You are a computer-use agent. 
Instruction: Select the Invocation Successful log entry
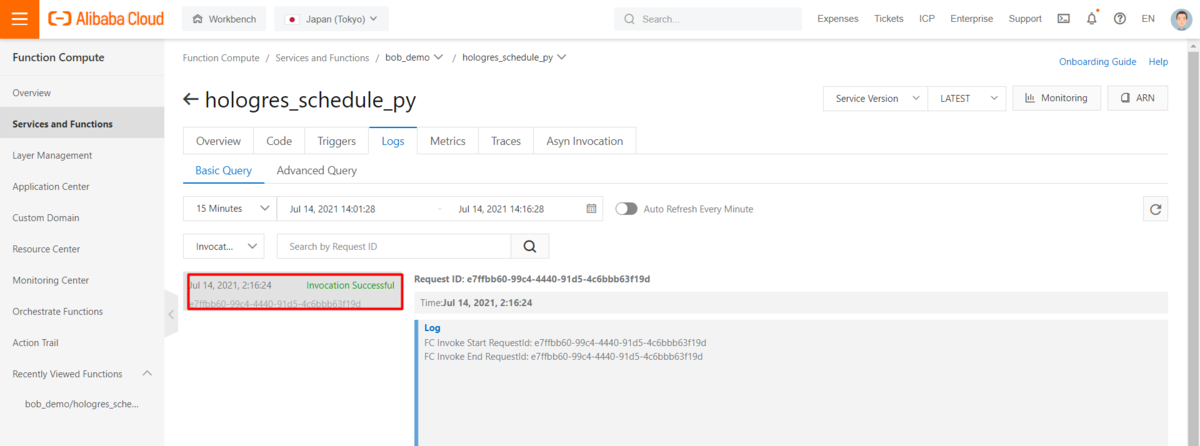pos(294,292)
